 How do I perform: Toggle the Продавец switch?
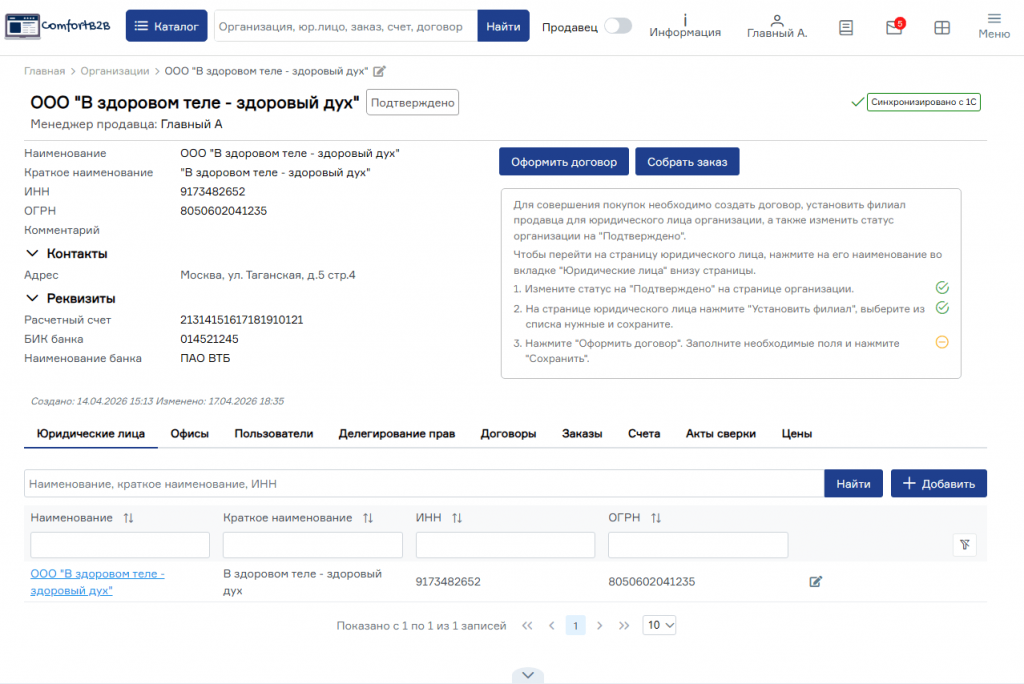click(x=618, y=26)
